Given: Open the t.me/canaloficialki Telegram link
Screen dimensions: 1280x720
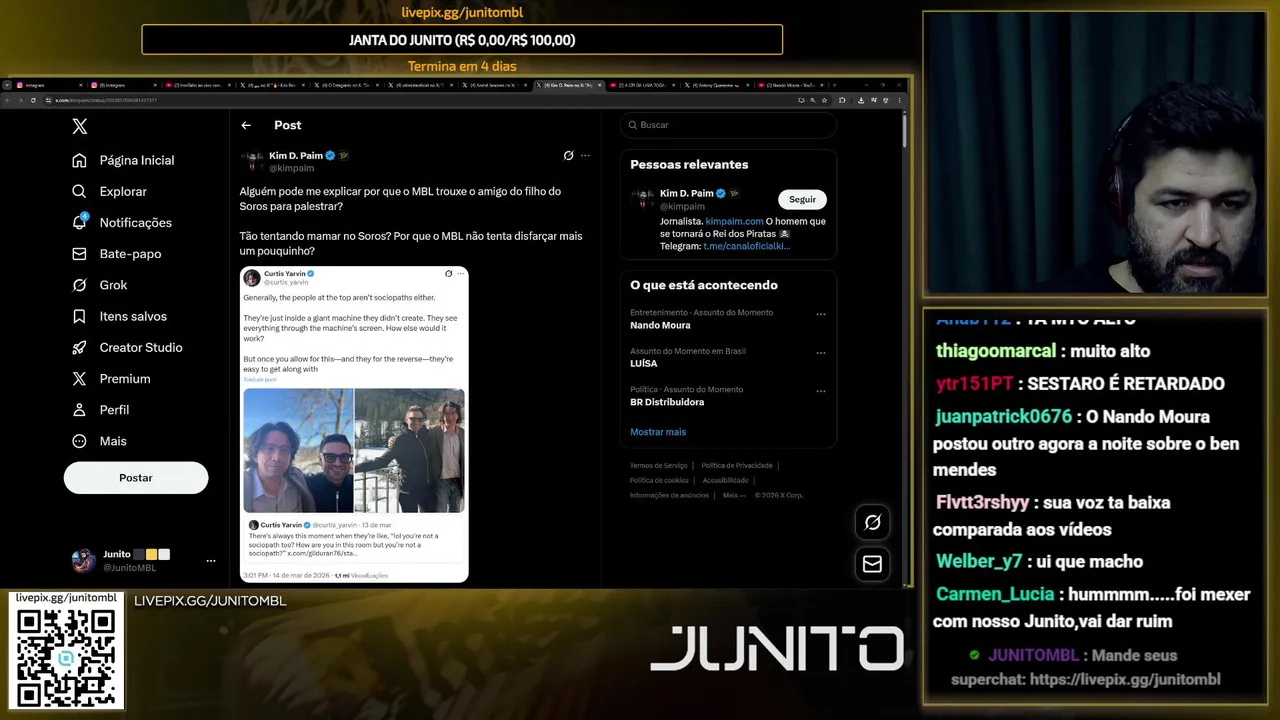Looking at the screenshot, I should point(746,246).
